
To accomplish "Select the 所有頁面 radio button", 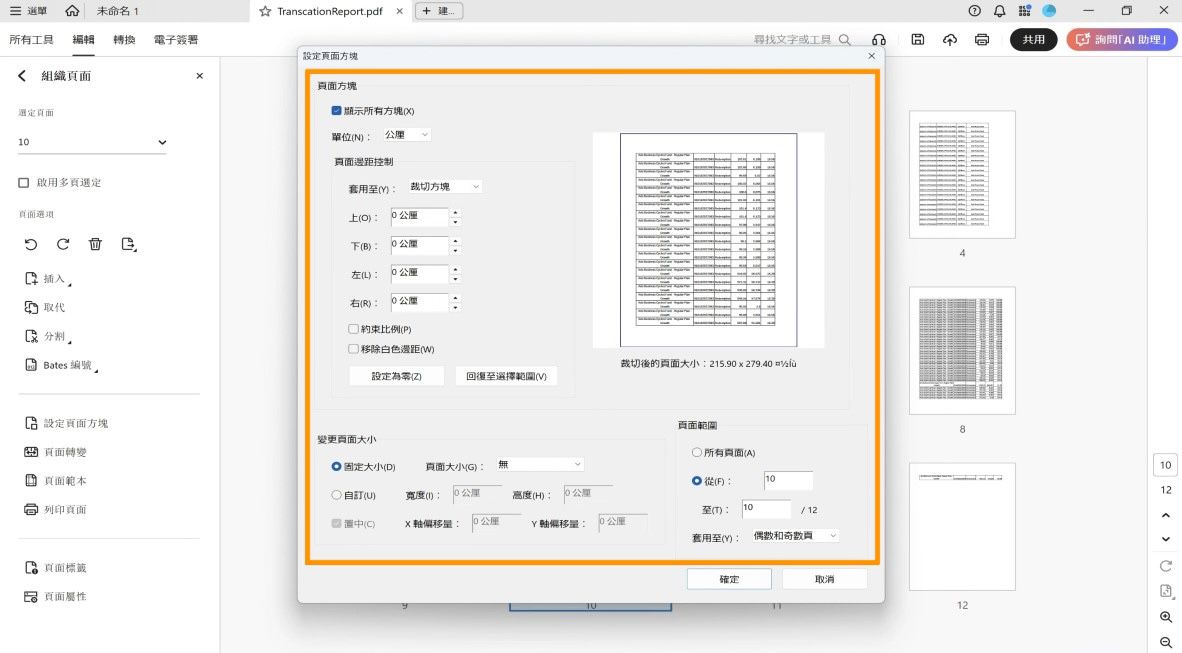I will click(x=697, y=452).
